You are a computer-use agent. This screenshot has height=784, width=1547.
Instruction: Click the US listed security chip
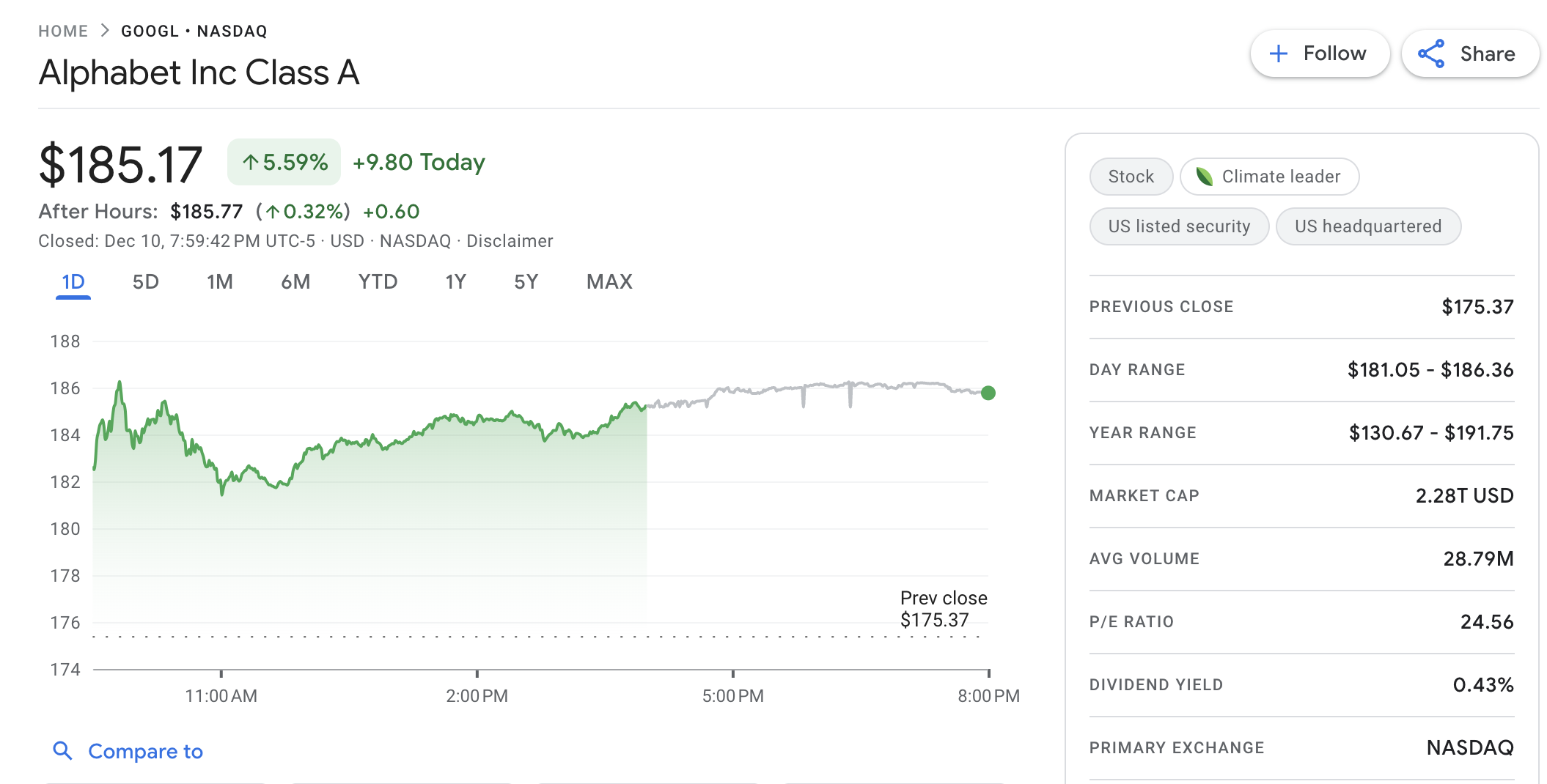tap(1179, 226)
